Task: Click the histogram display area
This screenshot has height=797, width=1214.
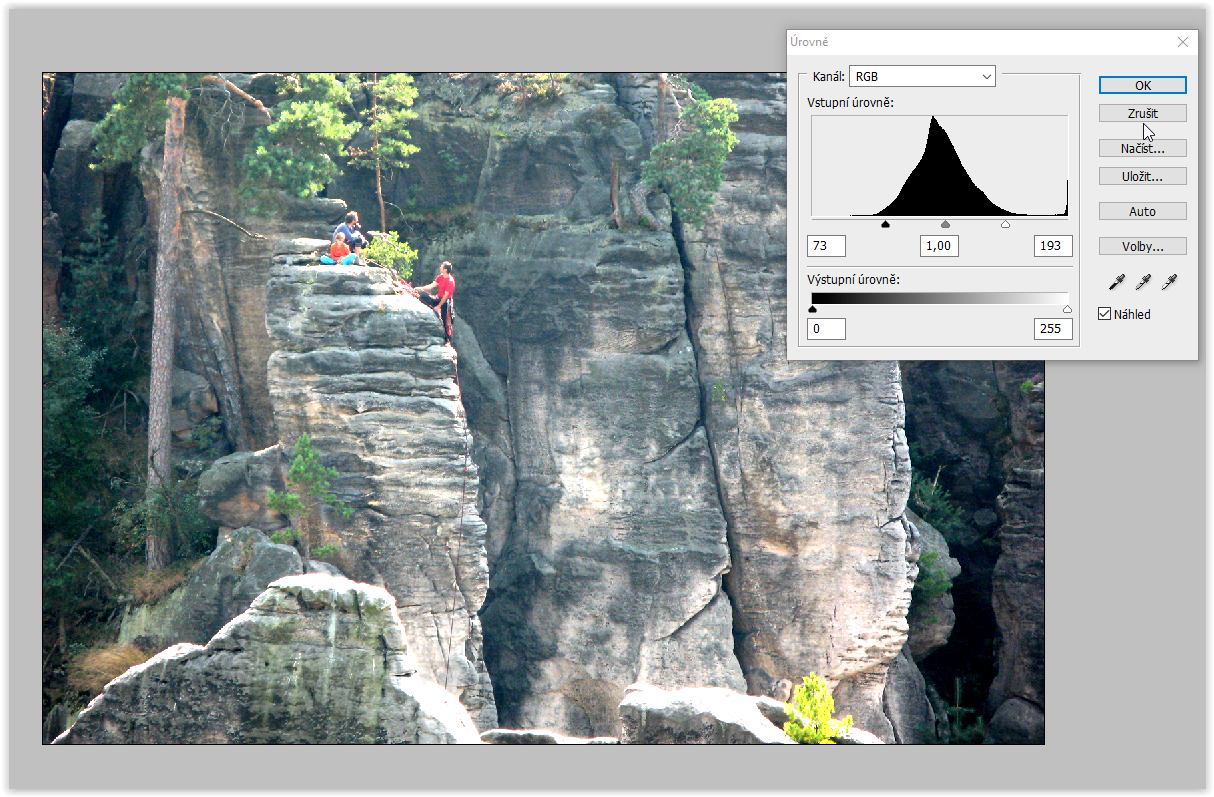Action: coord(939,165)
